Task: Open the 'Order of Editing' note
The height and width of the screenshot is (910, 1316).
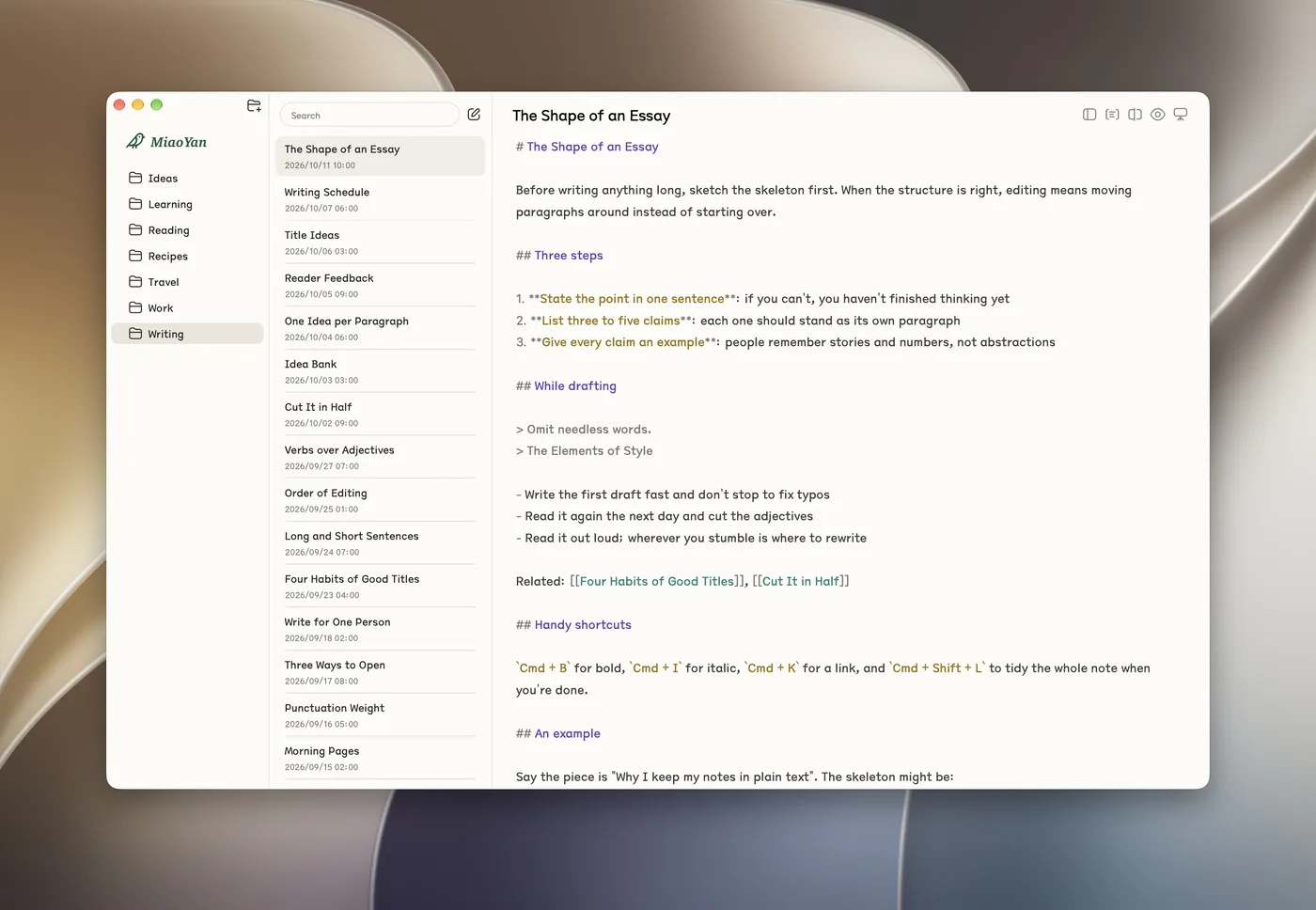Action: [380, 500]
